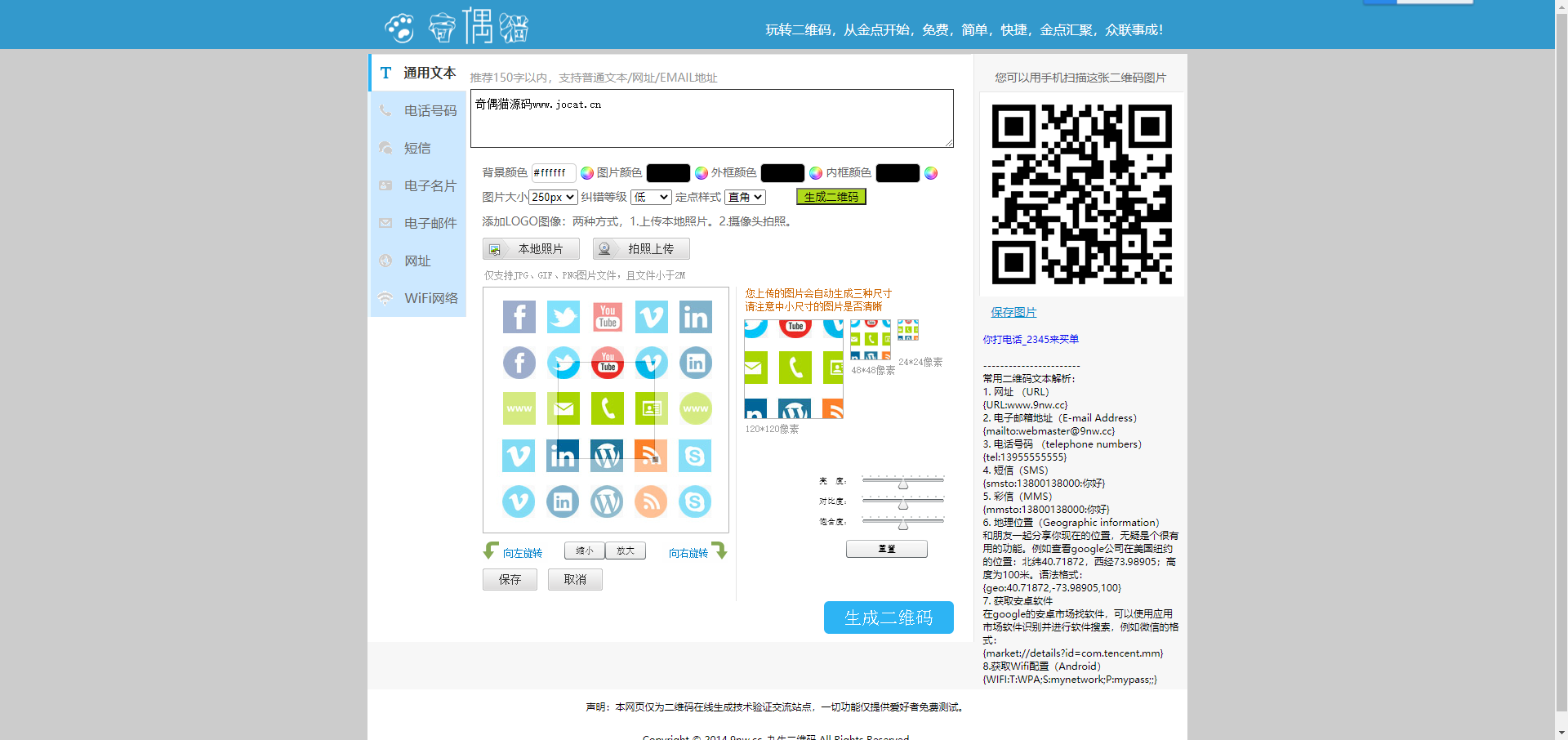Open the 电子邮件 tab
The height and width of the screenshot is (740, 1568).
(418, 223)
